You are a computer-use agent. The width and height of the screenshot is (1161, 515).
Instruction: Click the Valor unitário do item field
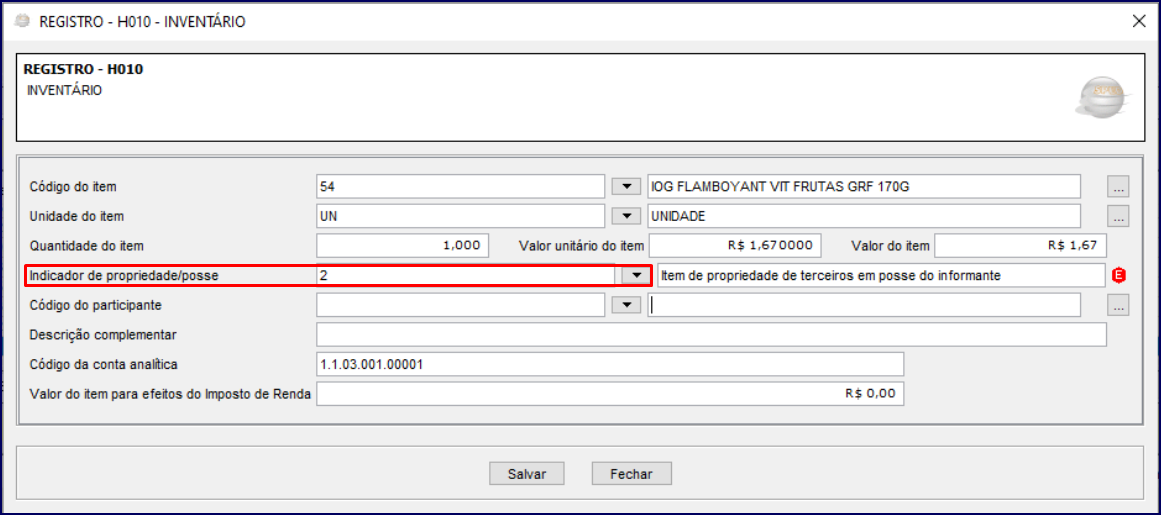coord(735,245)
